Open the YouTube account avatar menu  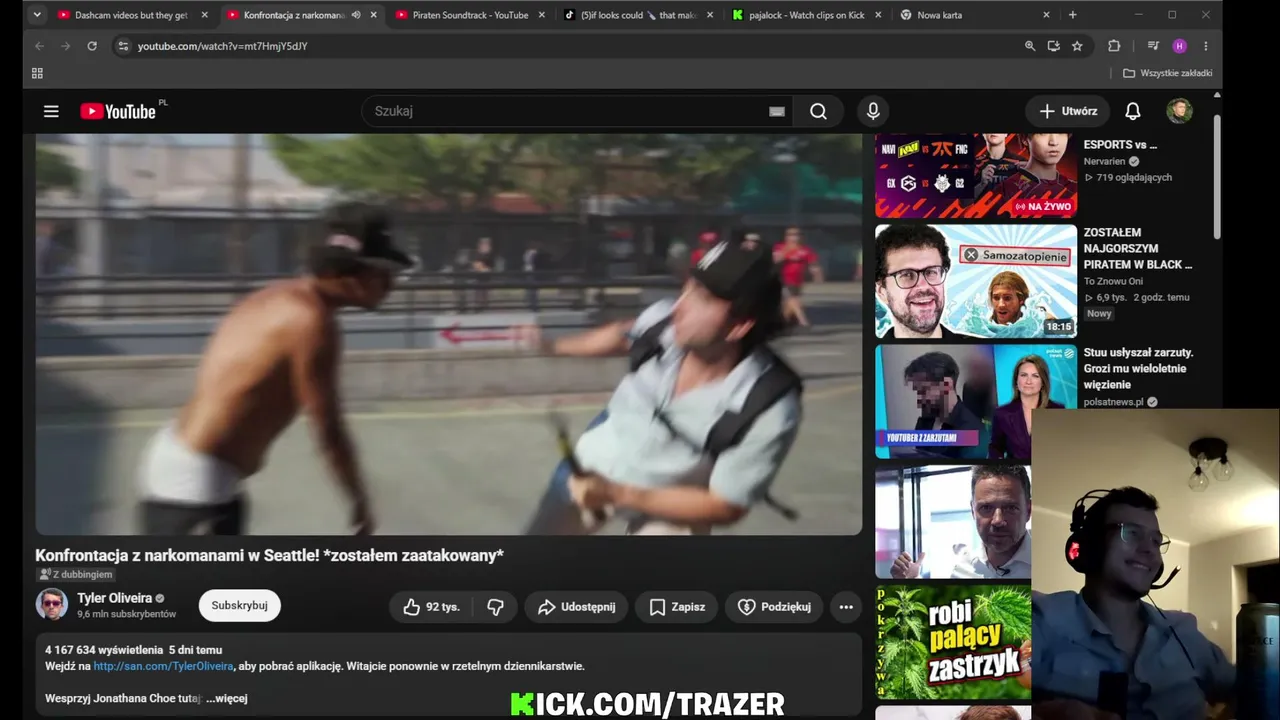[x=1179, y=111]
